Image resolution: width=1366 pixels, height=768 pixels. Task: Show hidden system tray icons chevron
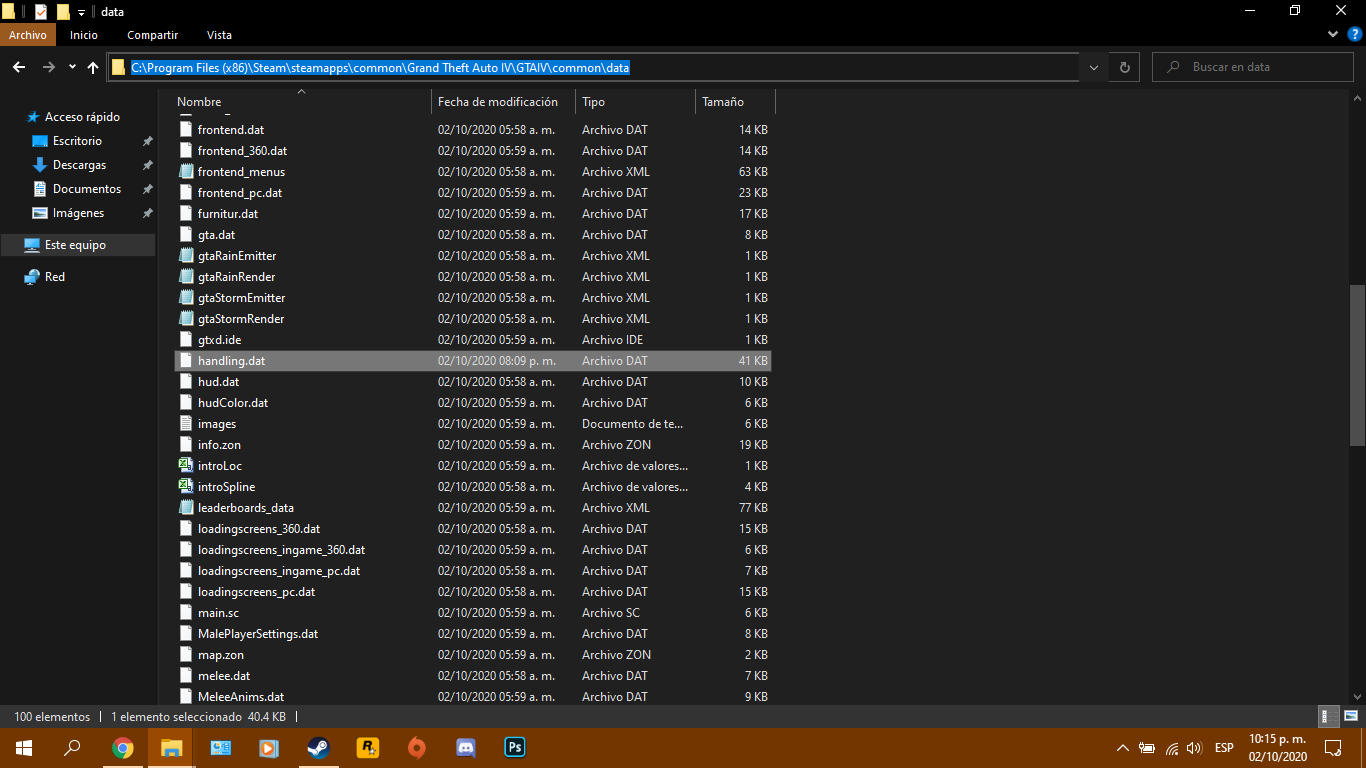(x=1123, y=748)
